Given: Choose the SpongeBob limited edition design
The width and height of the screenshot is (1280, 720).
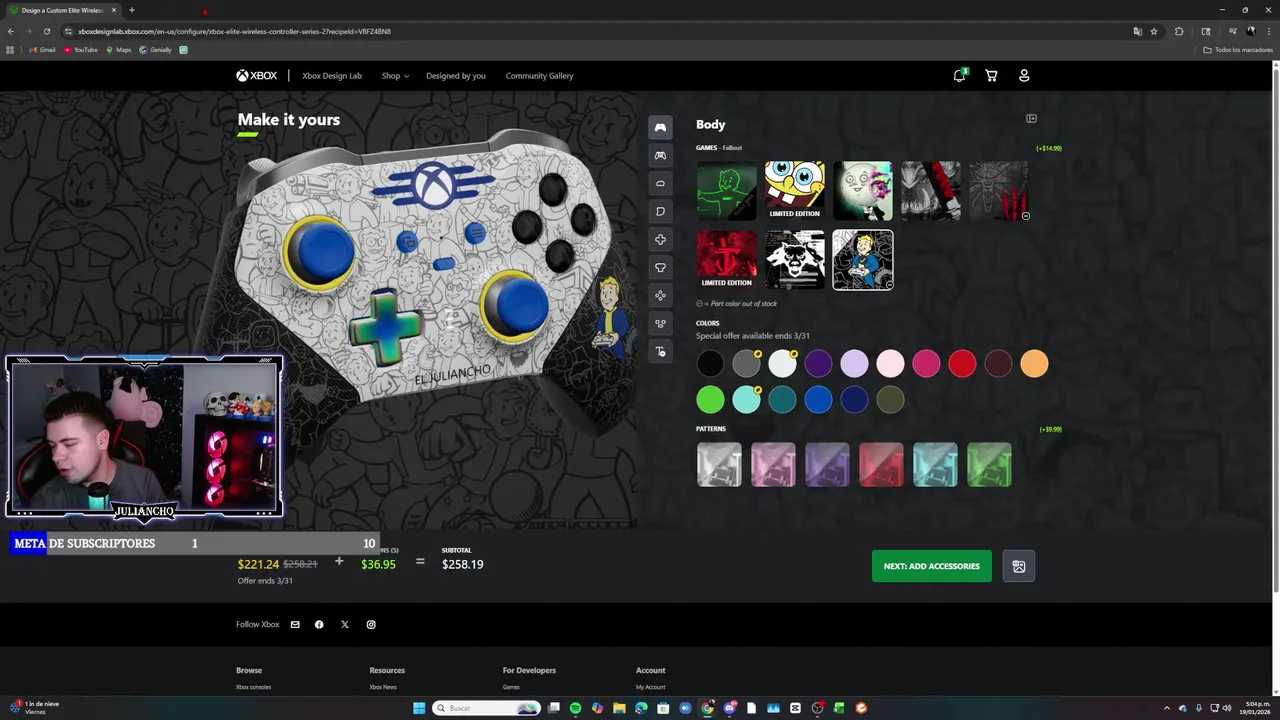Looking at the screenshot, I should click(795, 190).
